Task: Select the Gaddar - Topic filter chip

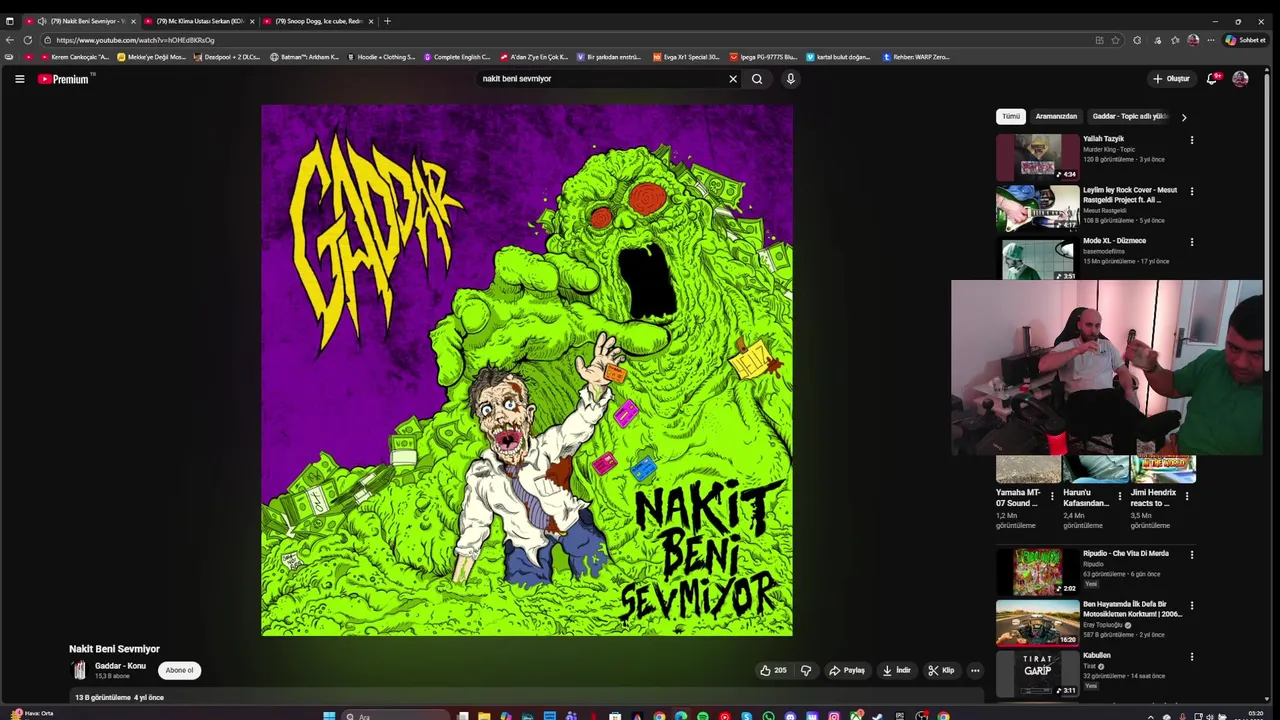Action: click(x=1129, y=116)
